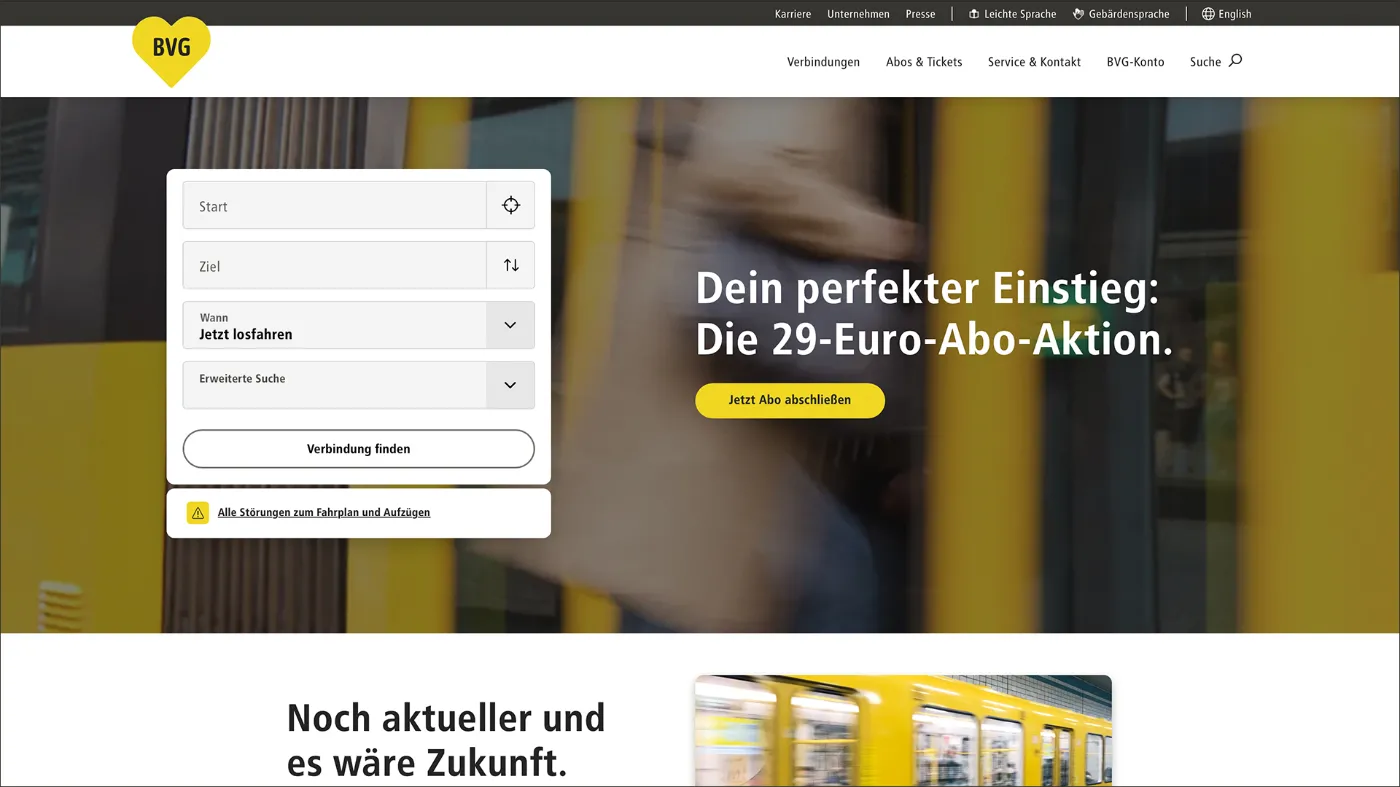Click the Leichte Sprache book icon

tap(974, 14)
